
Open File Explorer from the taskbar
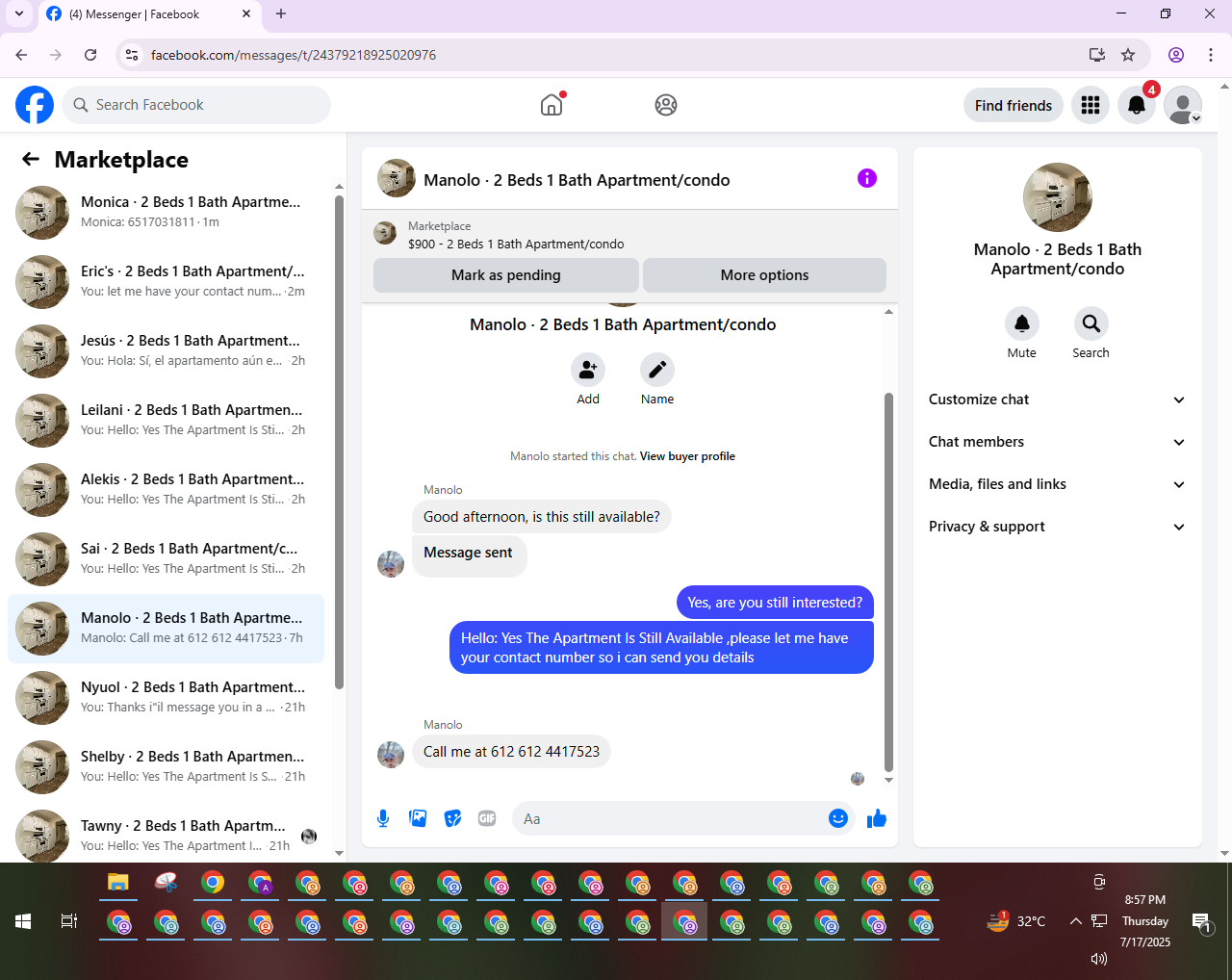pyautogui.click(x=118, y=882)
